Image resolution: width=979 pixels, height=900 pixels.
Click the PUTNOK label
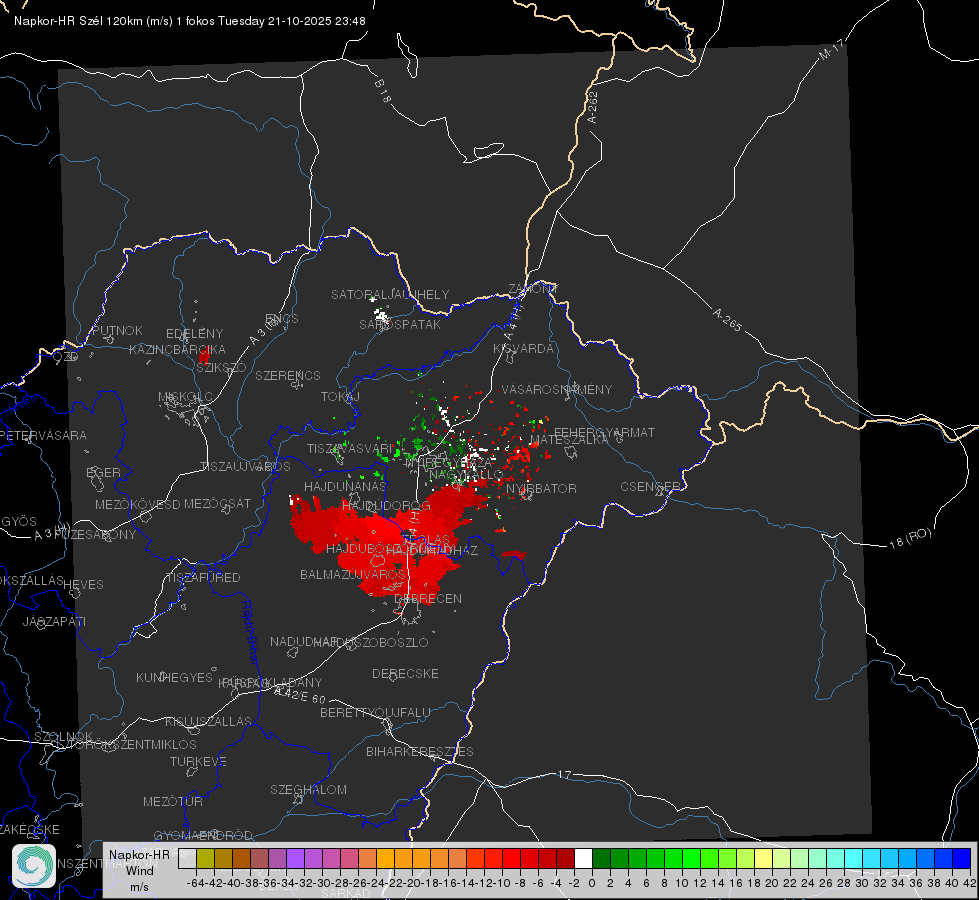117,330
